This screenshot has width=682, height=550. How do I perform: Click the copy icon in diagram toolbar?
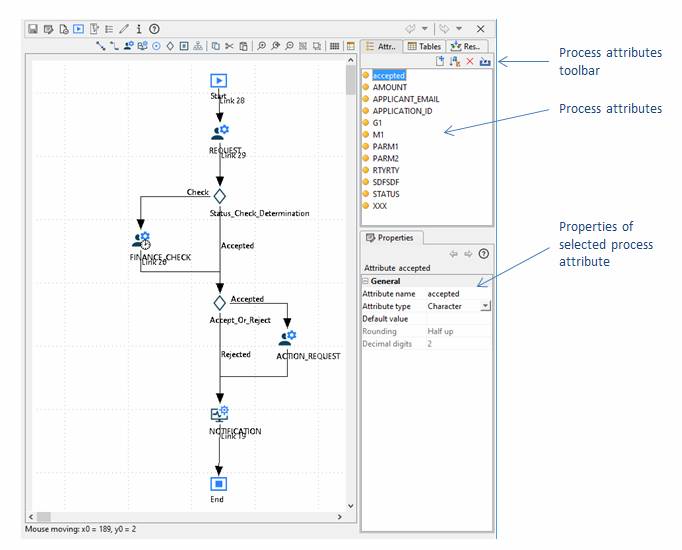coord(215,46)
